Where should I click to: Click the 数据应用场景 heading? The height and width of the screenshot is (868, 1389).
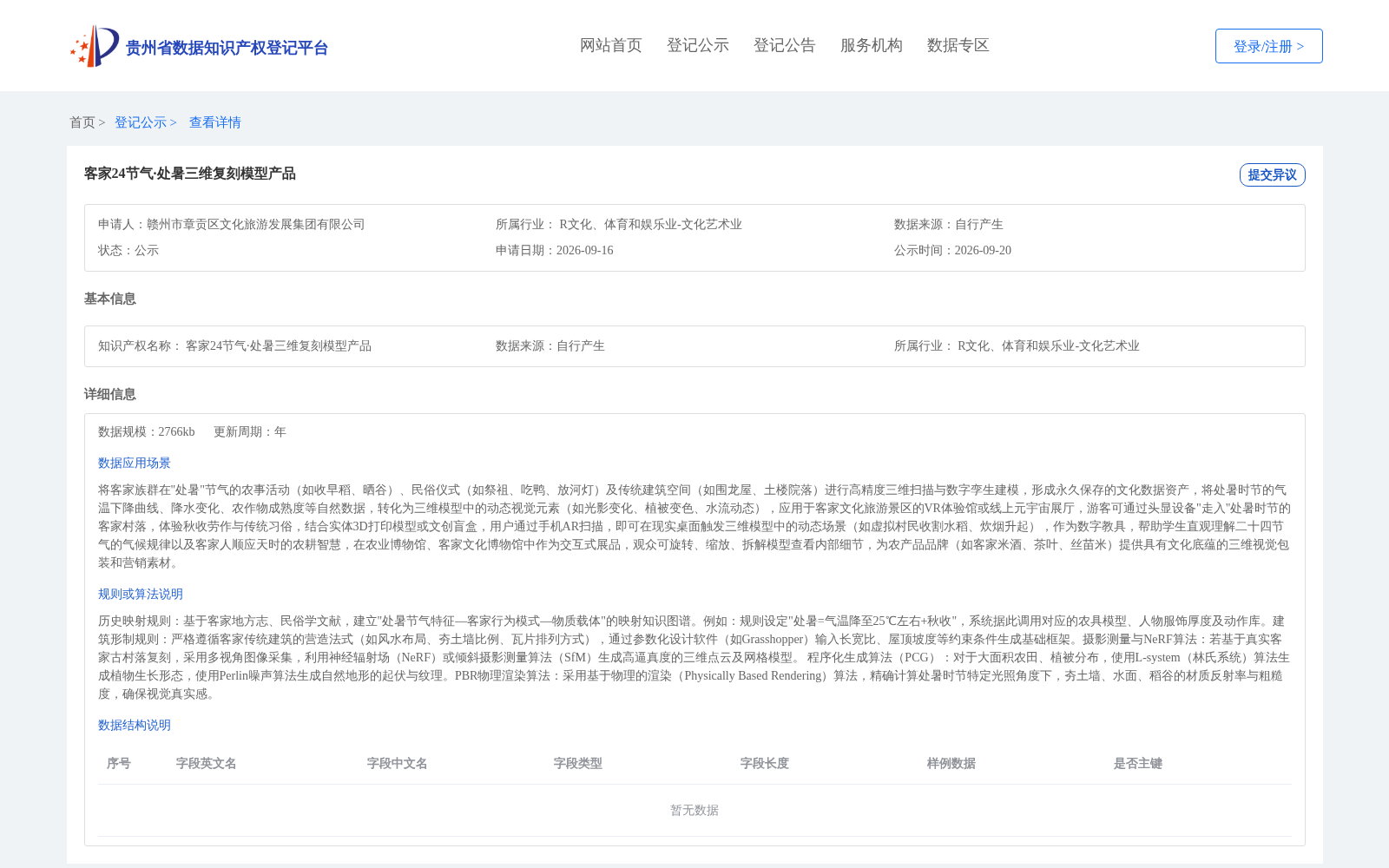click(135, 463)
